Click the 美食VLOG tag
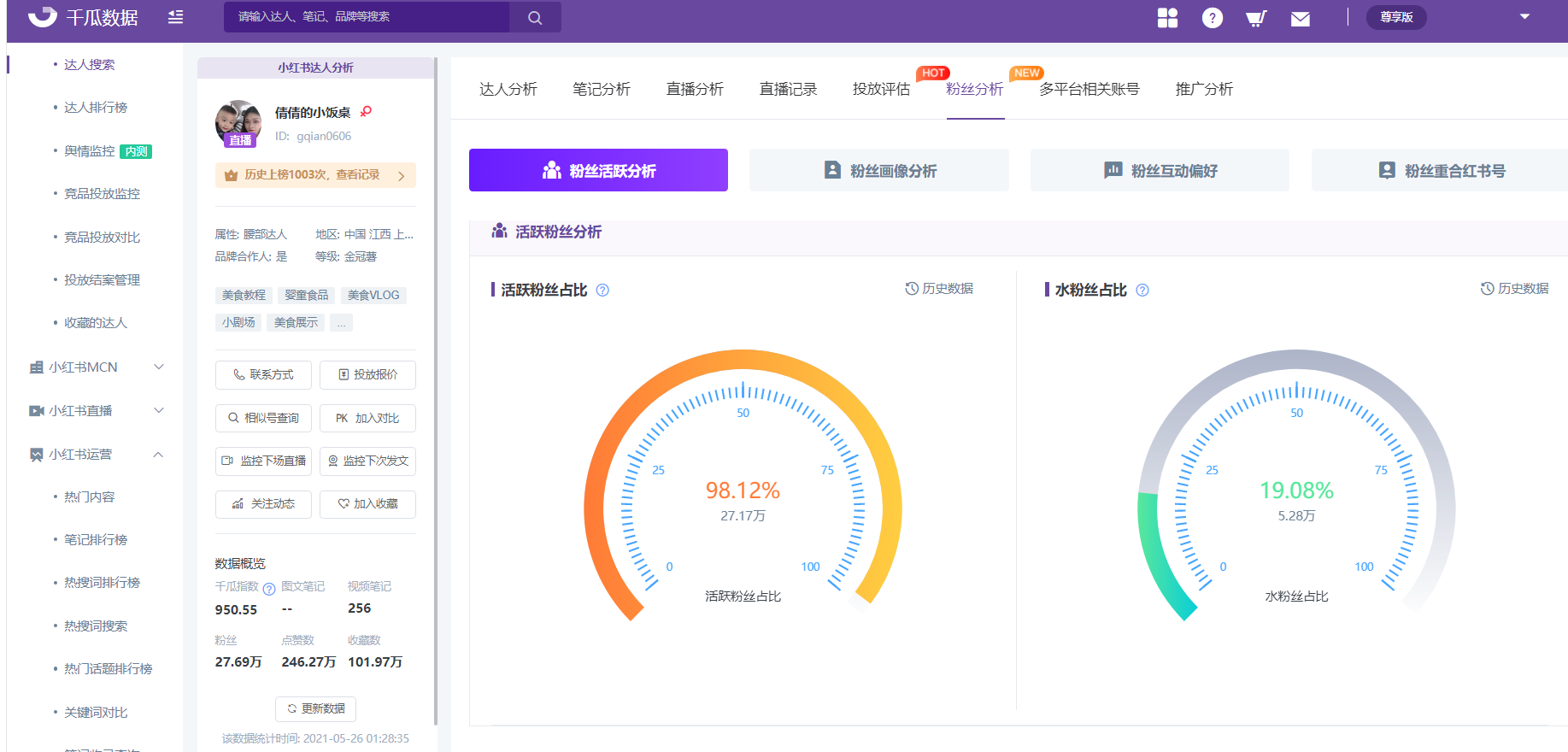1568x752 pixels. [x=373, y=295]
